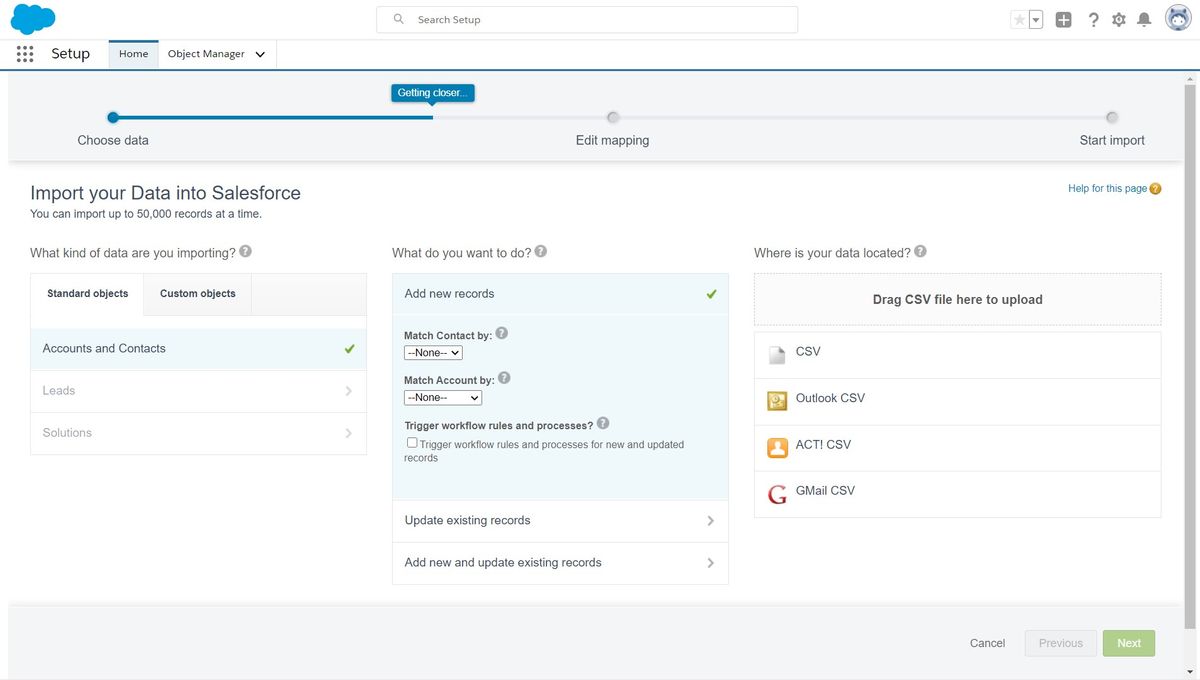Select Update existing records option
Screen dimensions: 1200x680
[560, 521]
